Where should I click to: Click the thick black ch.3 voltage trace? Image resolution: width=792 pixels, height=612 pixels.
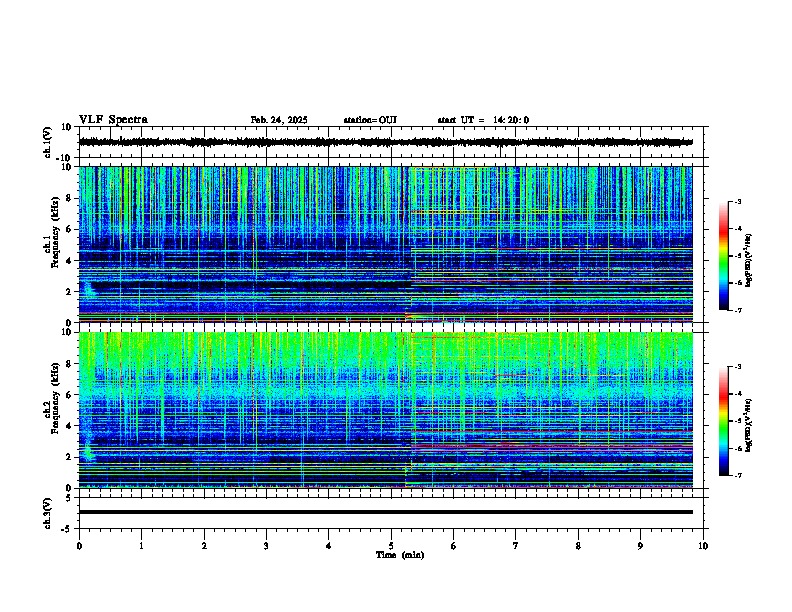(x=385, y=512)
